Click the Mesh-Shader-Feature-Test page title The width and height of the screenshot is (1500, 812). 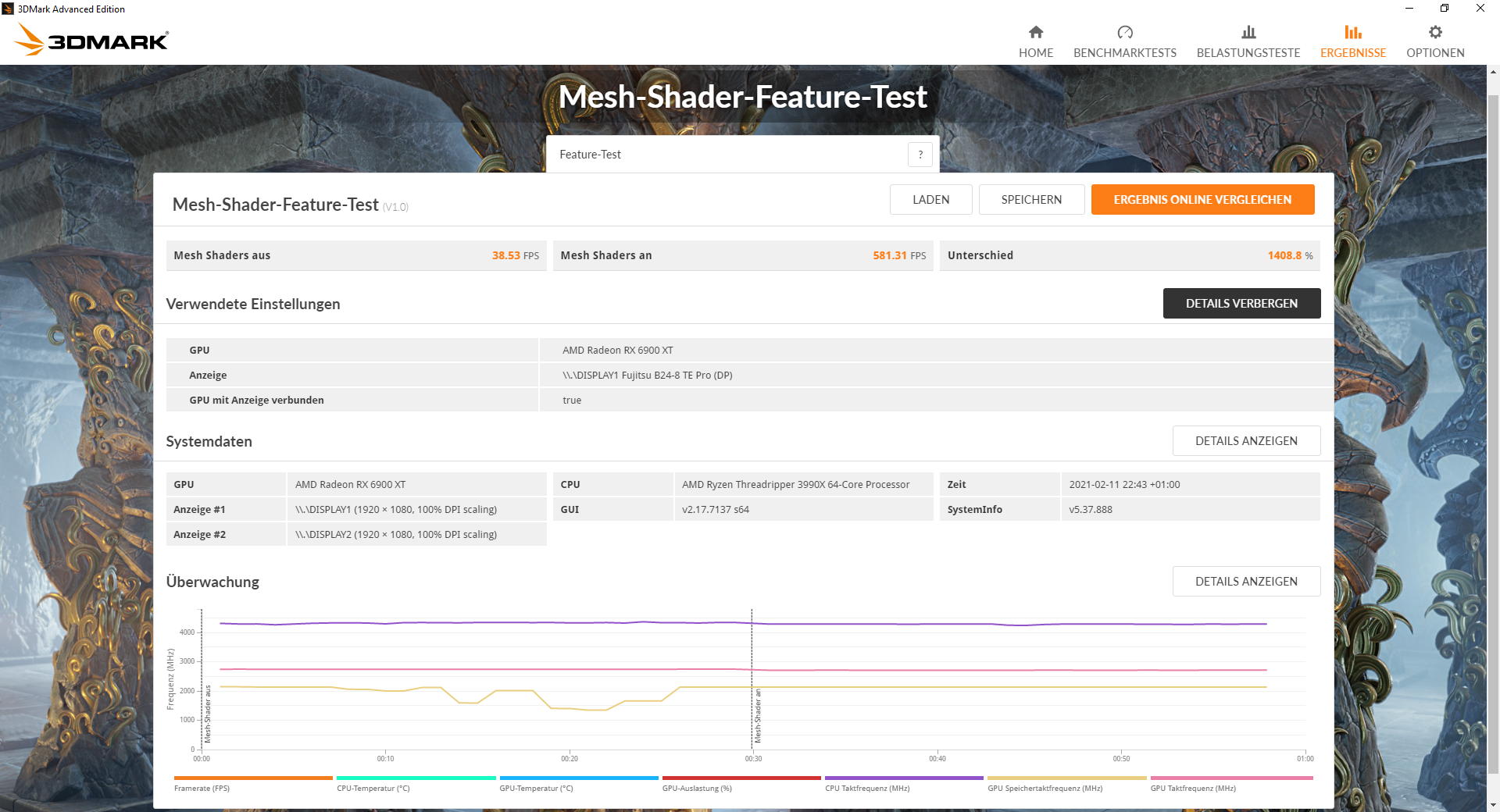tap(742, 97)
